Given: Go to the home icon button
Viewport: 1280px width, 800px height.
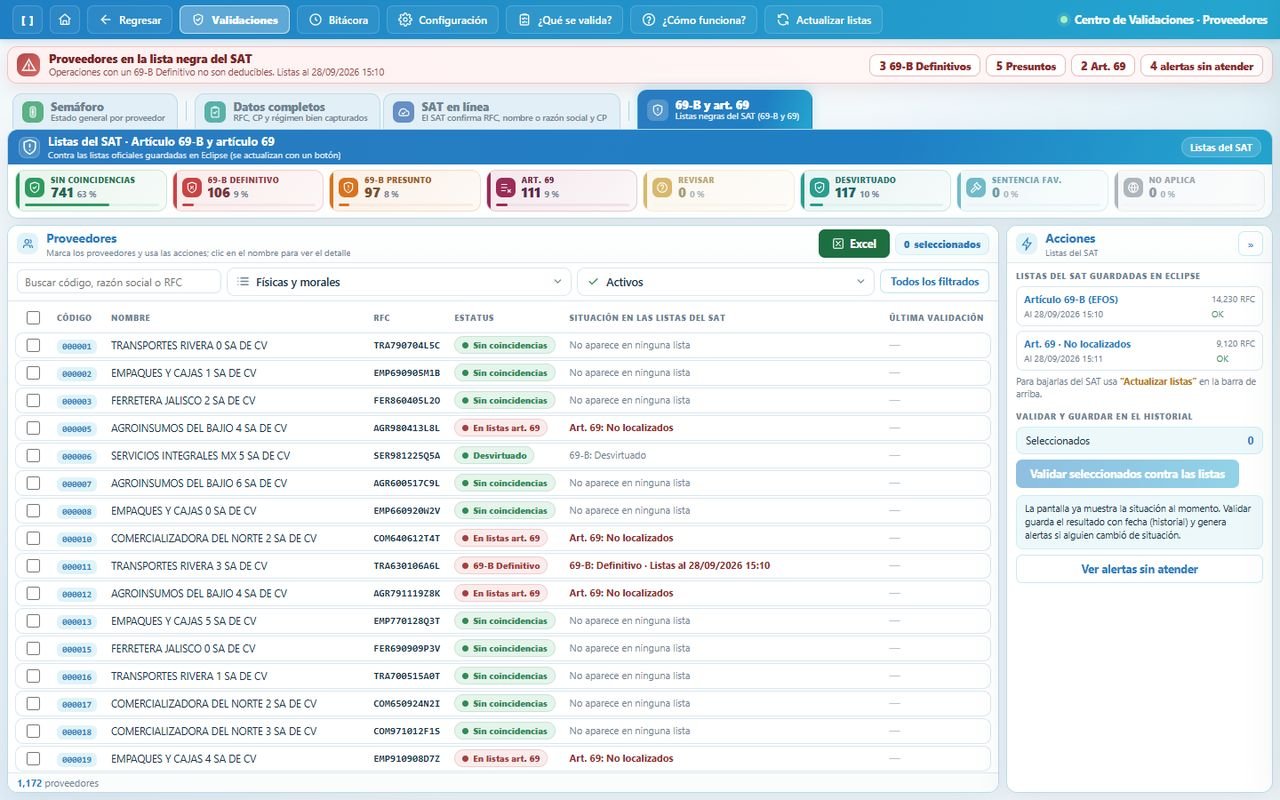Looking at the screenshot, I should [x=65, y=20].
